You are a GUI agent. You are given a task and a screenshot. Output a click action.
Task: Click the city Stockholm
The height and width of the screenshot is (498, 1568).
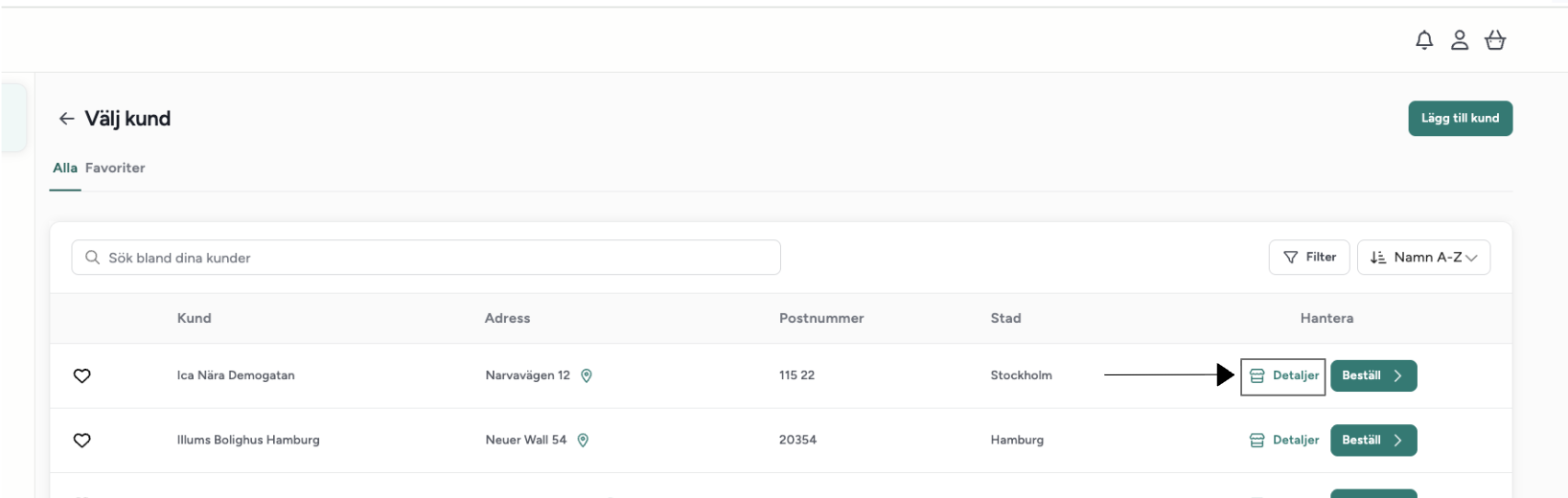1021,375
